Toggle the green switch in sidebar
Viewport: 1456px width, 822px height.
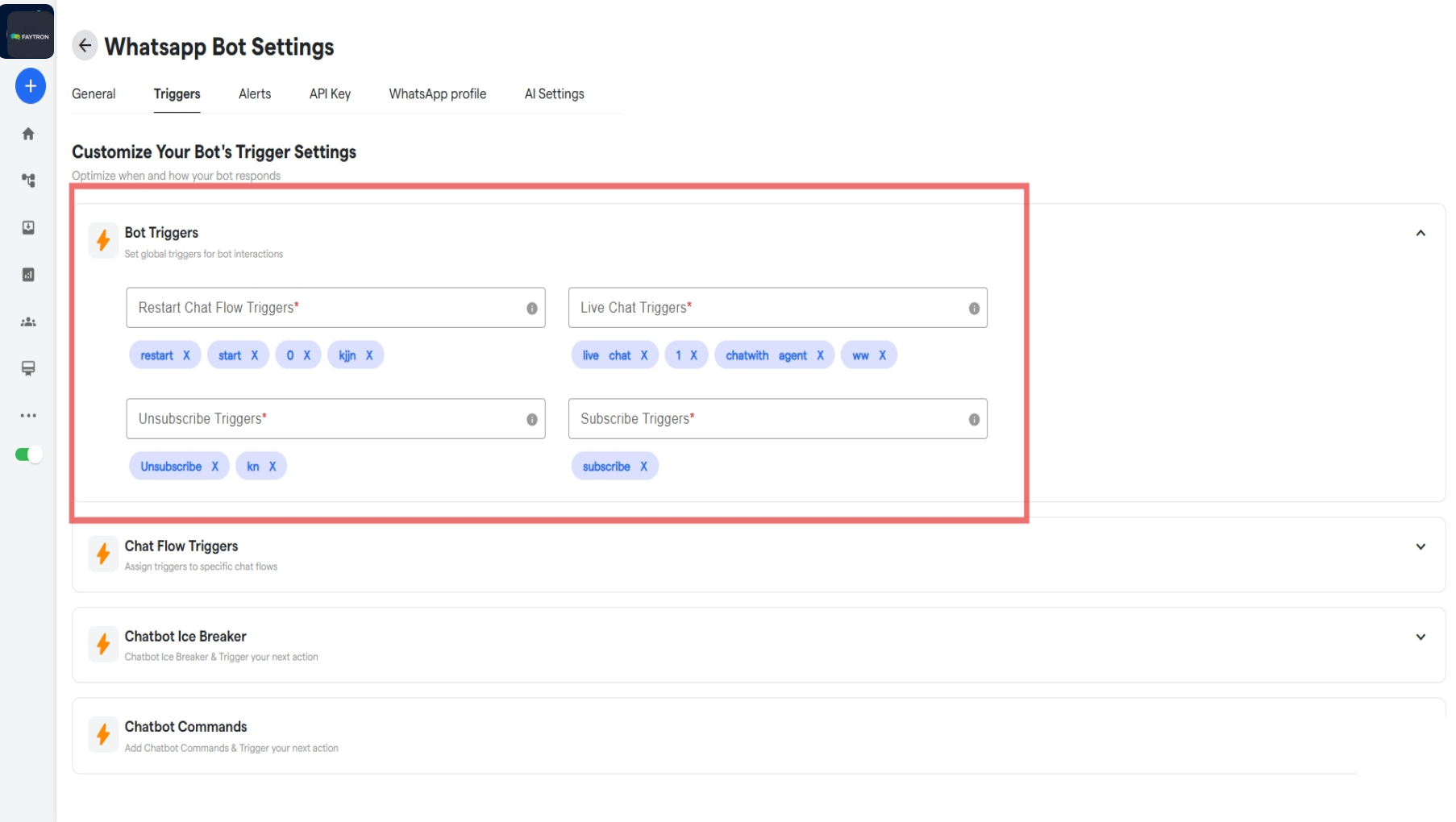click(x=28, y=455)
